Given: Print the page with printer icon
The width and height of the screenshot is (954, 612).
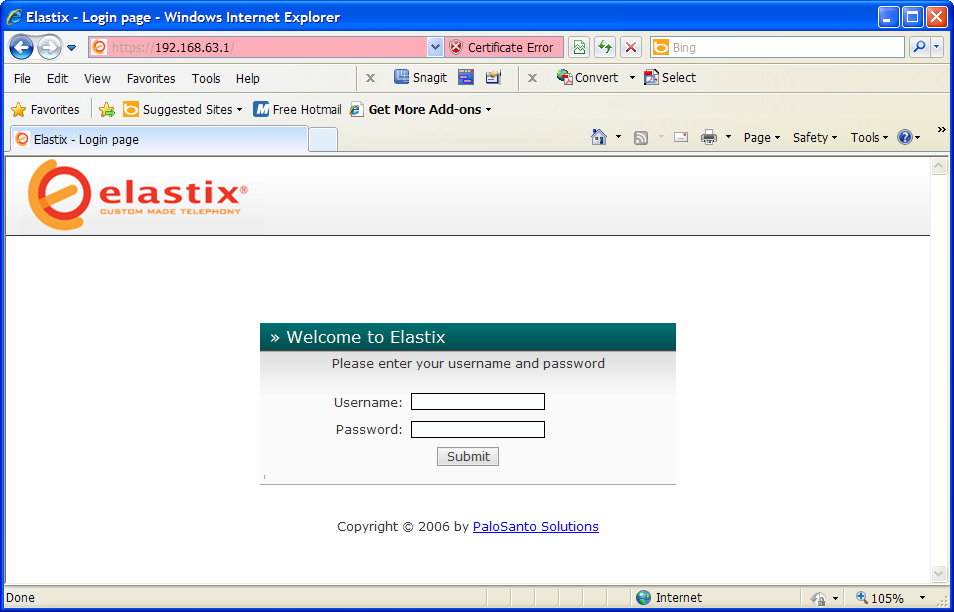Looking at the screenshot, I should pos(709,137).
